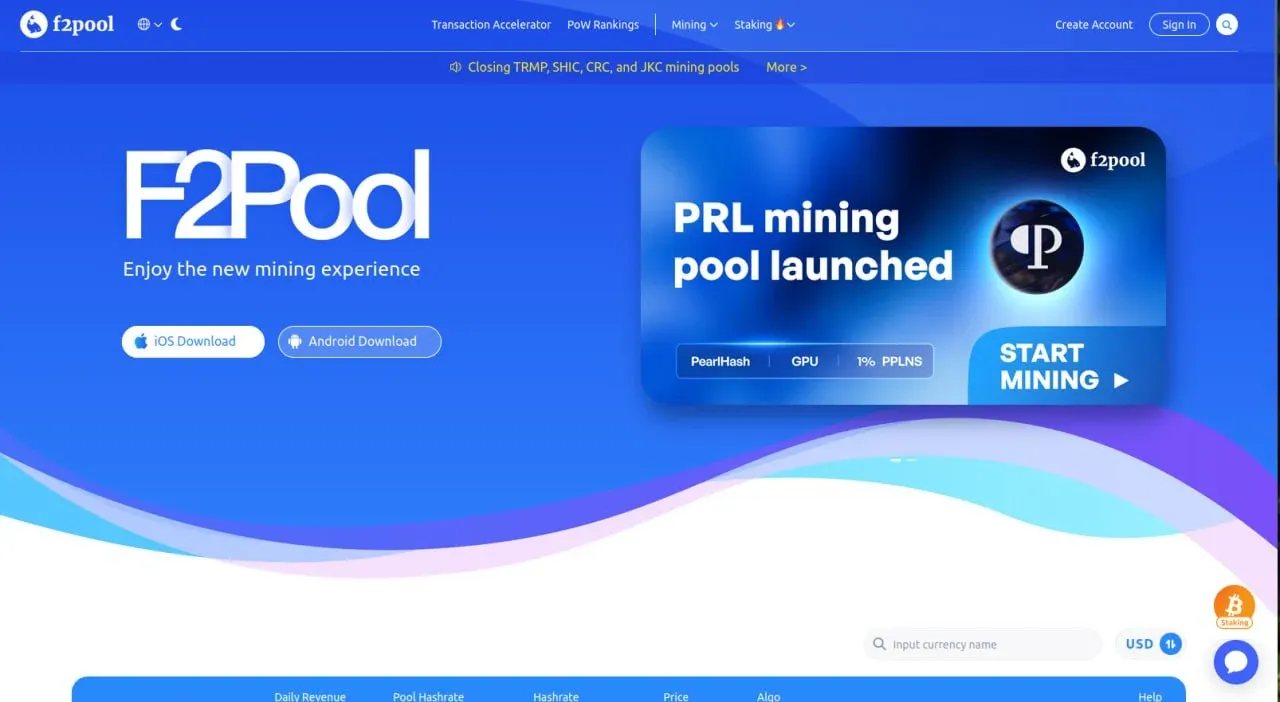Click Hashrate column header
Image resolution: width=1280 pixels, height=702 pixels.
pos(556,696)
